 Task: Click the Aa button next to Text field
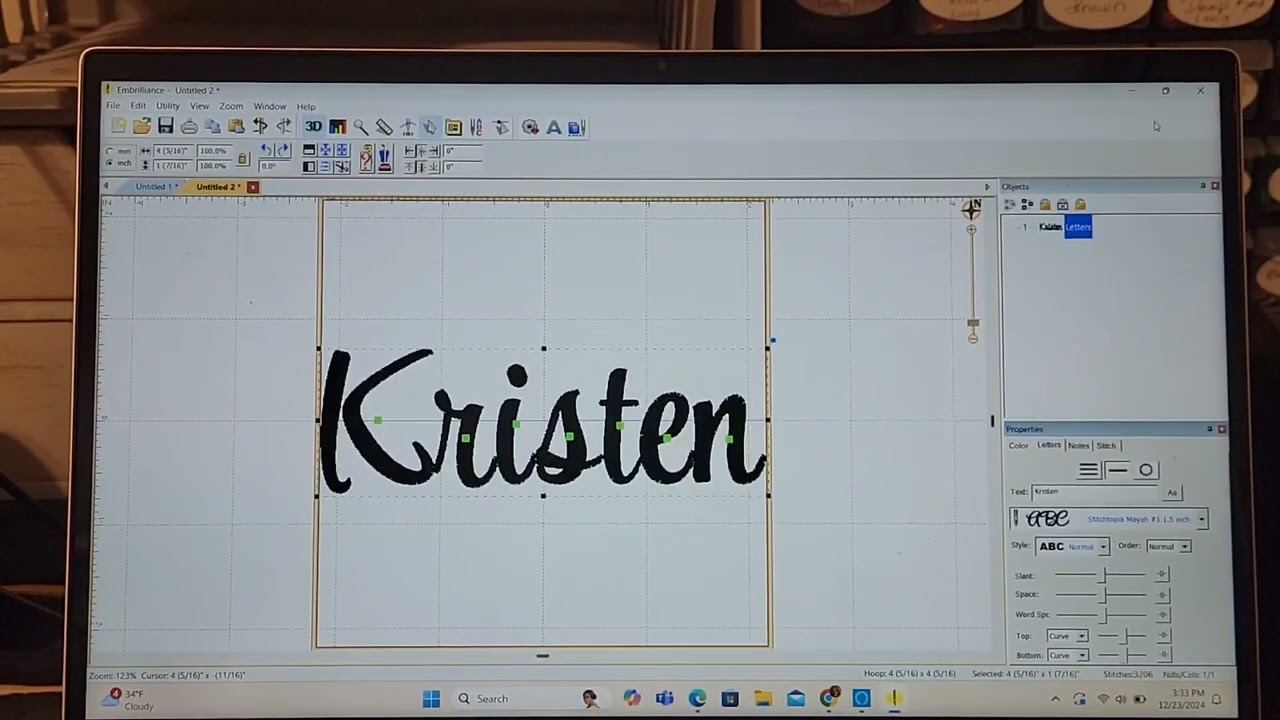[x=1172, y=492]
